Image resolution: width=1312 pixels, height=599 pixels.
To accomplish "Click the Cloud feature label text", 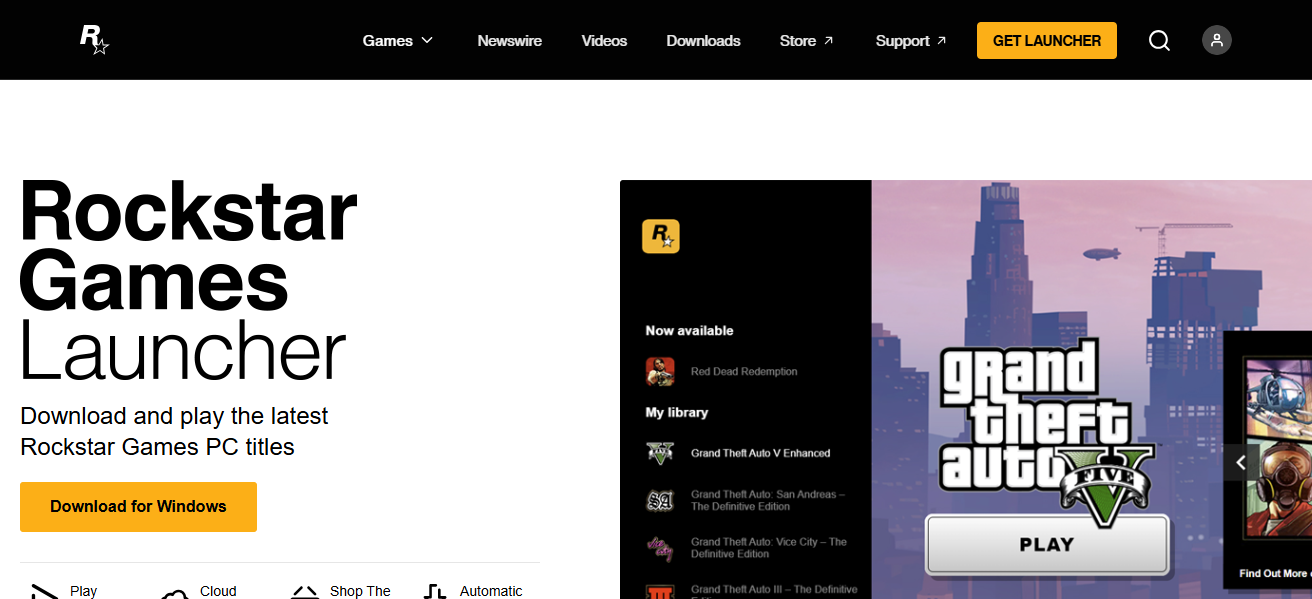I will tap(218, 591).
